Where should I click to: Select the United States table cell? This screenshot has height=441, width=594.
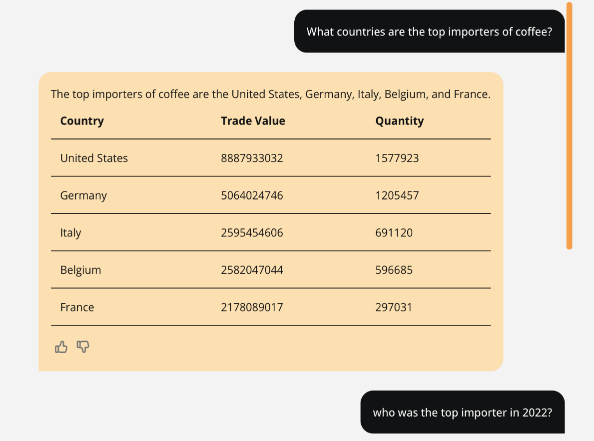94,158
